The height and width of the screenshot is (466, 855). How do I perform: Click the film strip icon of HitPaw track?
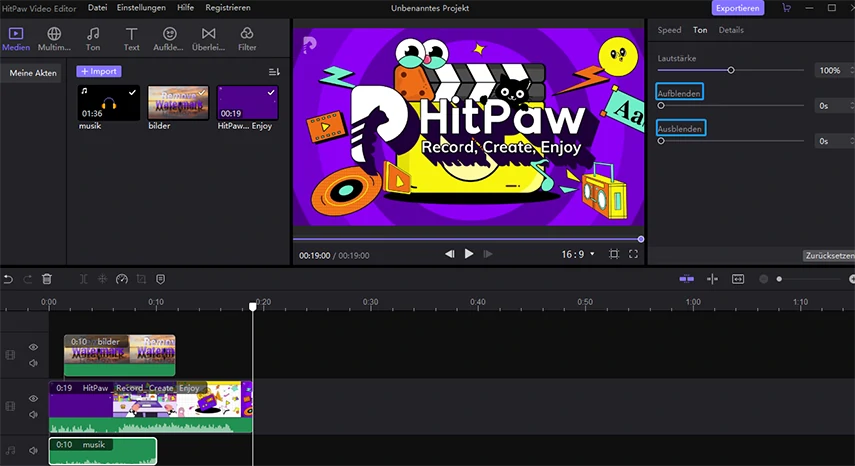10,407
